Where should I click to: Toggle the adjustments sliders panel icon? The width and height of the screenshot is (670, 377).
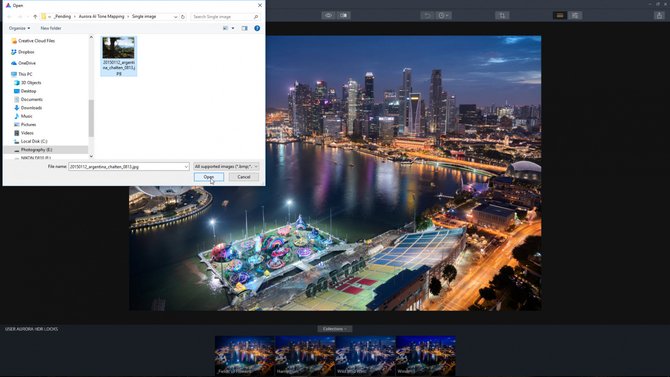(575, 15)
